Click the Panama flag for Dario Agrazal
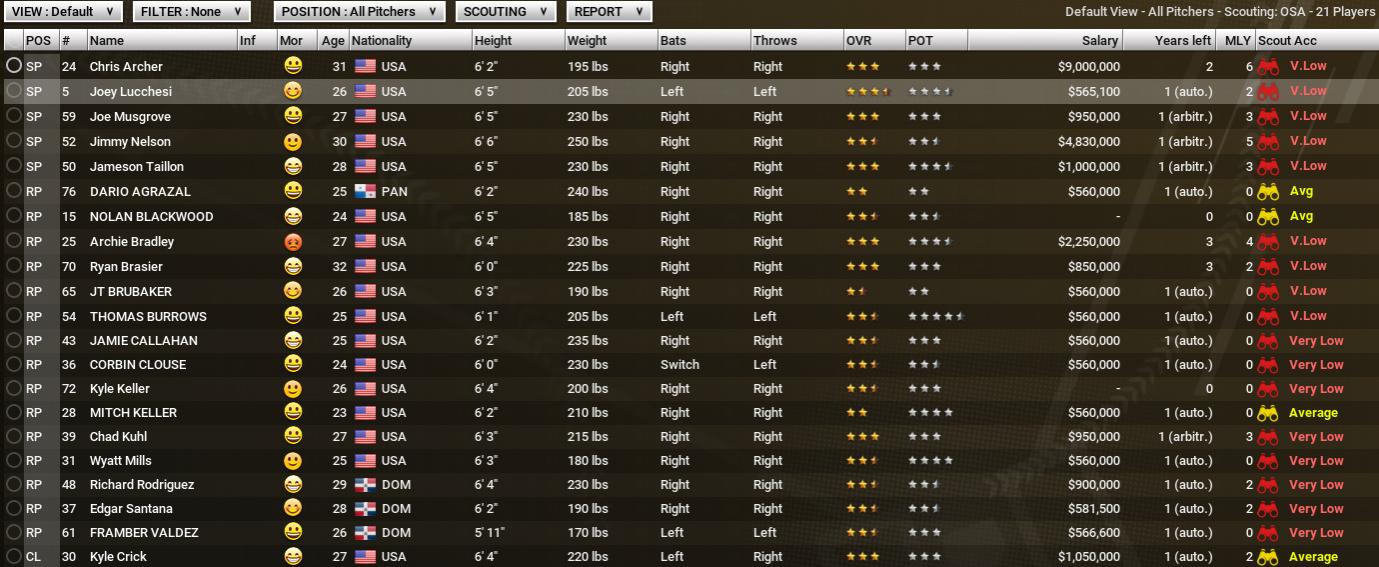Image resolution: width=1379 pixels, height=567 pixels. (x=364, y=191)
